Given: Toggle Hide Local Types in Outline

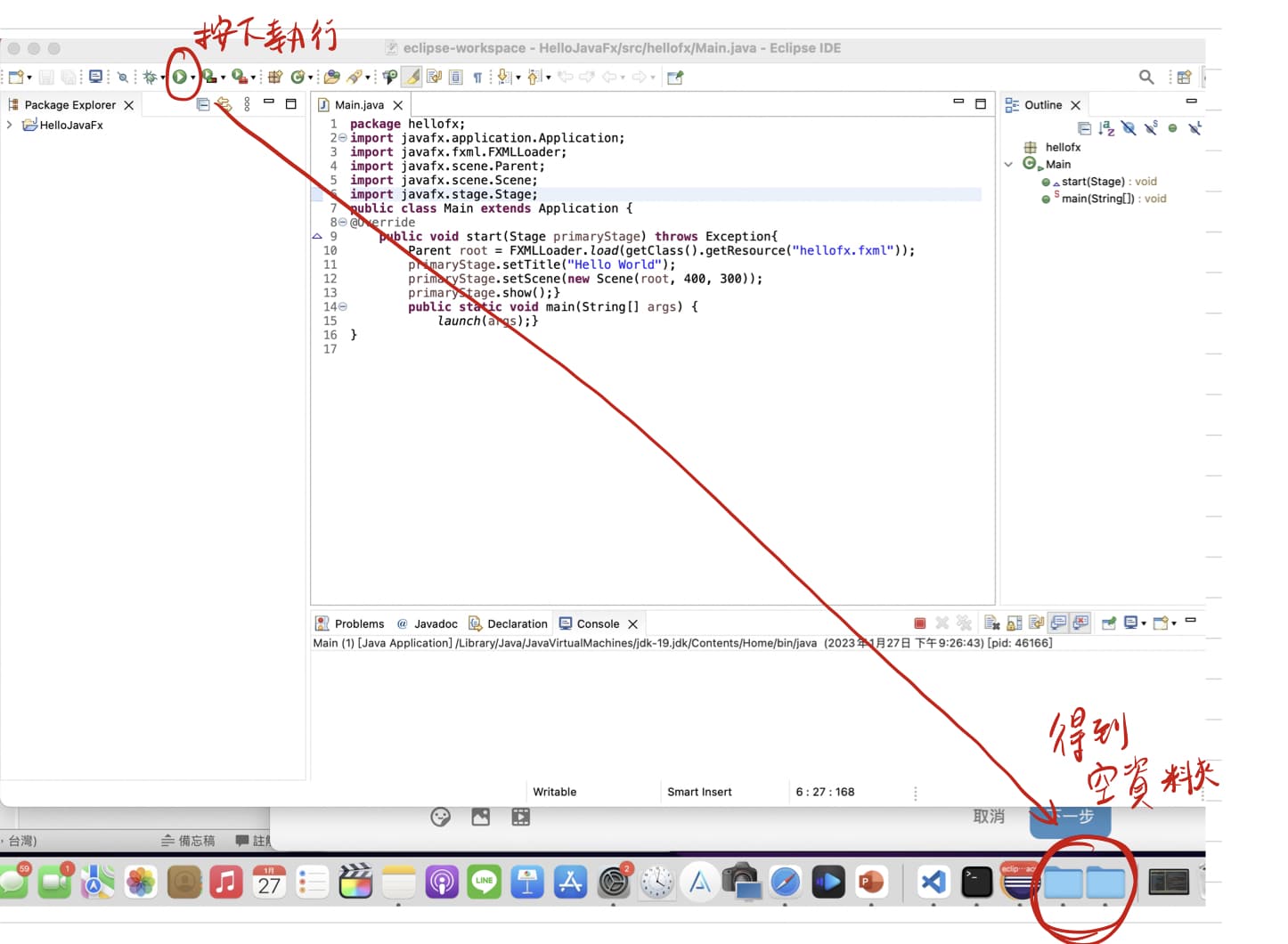Looking at the screenshot, I should tap(1194, 127).
